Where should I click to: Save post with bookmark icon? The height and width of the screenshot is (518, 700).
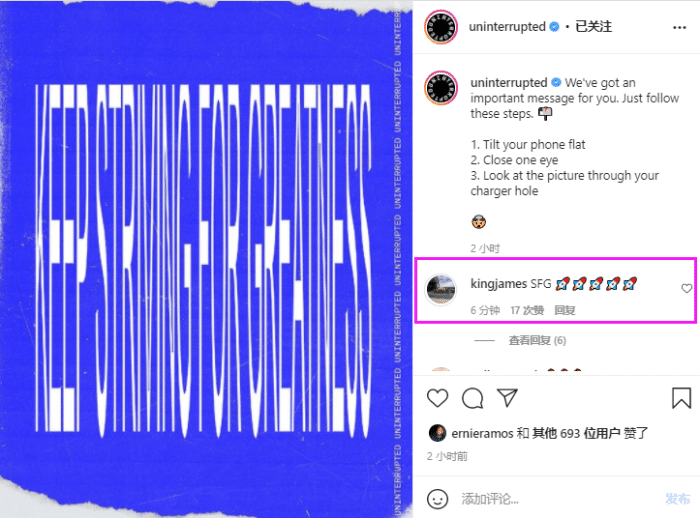point(681,398)
